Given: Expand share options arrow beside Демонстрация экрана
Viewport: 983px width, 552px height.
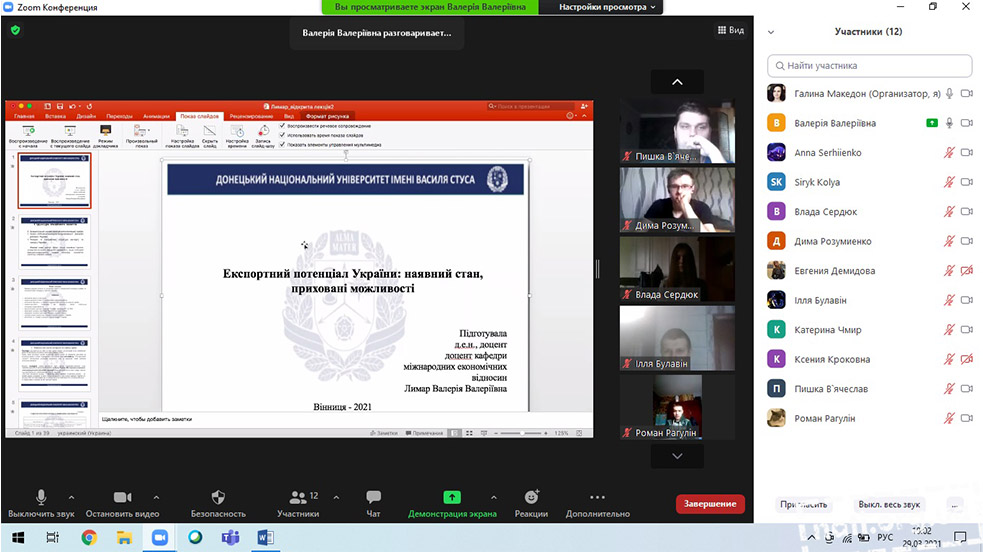Looking at the screenshot, I should pos(494,497).
